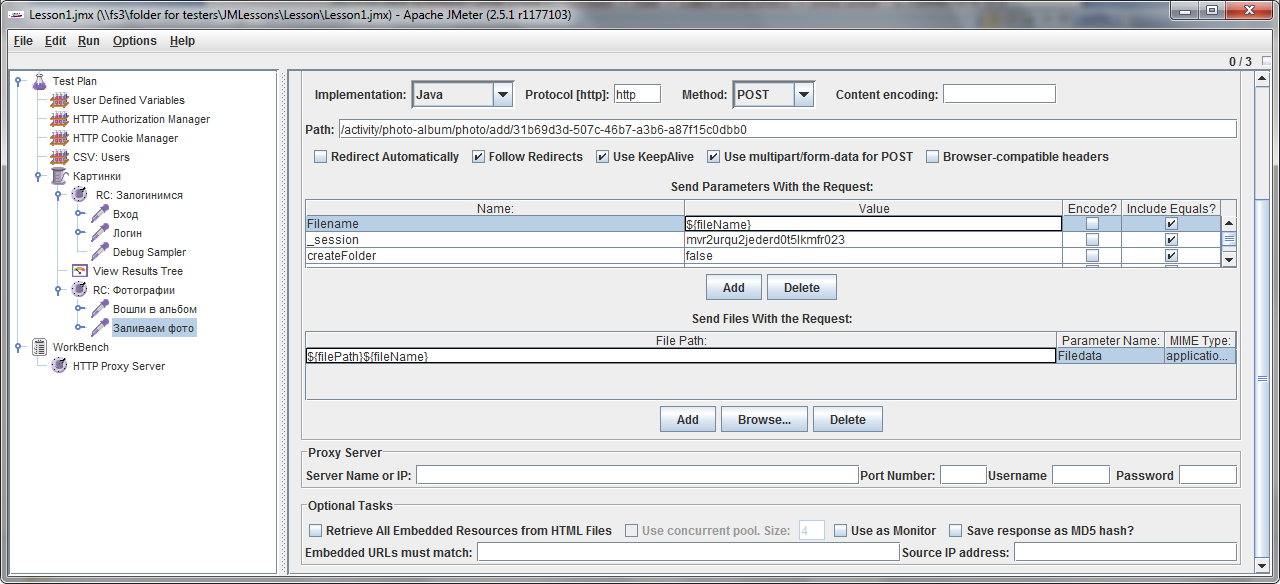Click the parameters table scroll-down arrow
The width and height of the screenshot is (1280, 584).
click(1230, 258)
